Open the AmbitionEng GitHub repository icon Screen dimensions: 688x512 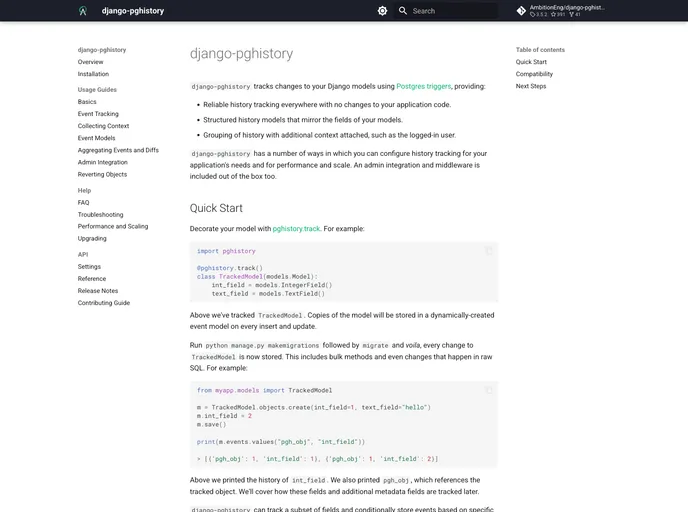[521, 11]
